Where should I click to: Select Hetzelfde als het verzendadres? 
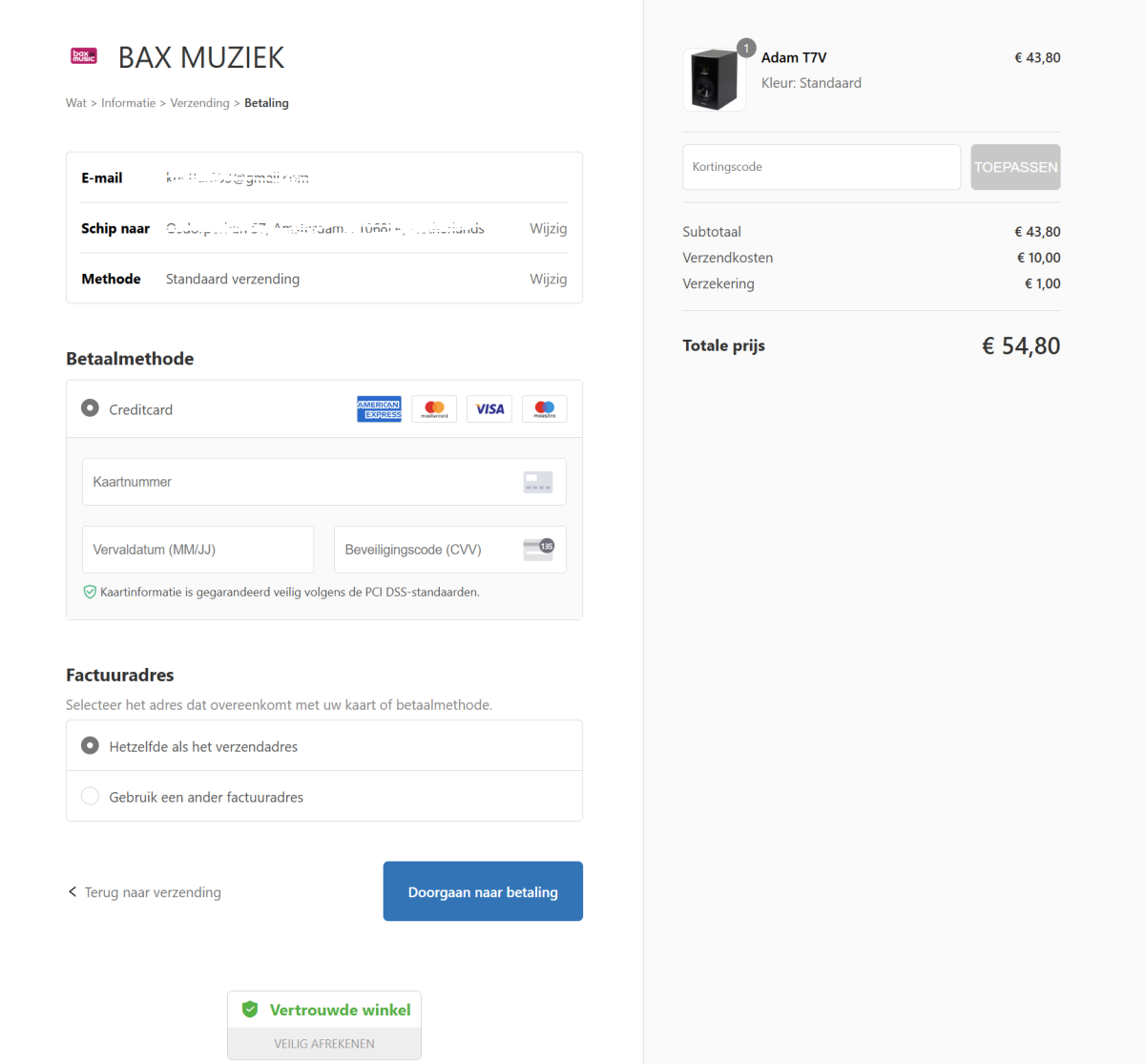[x=90, y=745]
